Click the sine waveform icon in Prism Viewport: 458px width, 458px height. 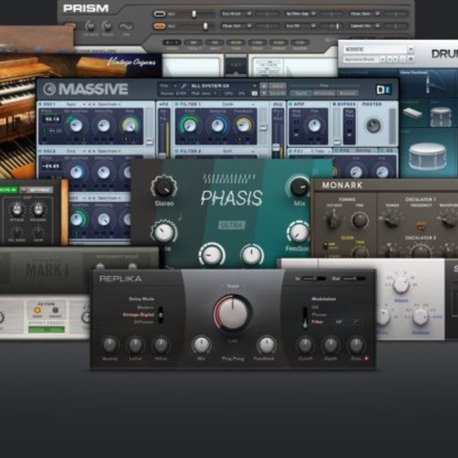[126, 26]
